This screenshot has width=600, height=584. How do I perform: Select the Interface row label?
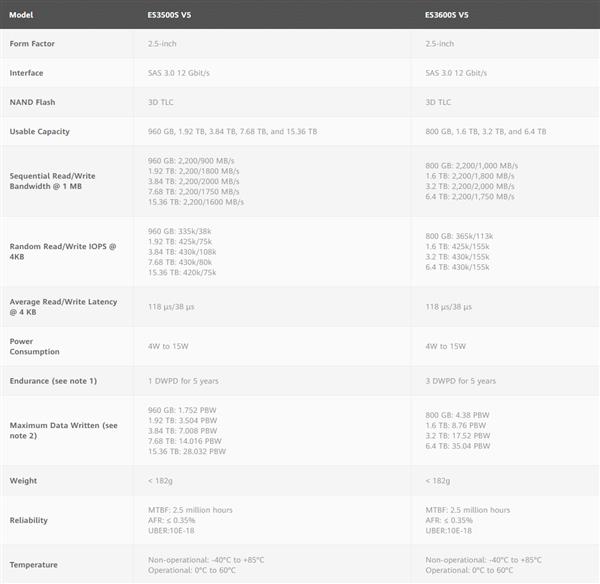point(27,73)
